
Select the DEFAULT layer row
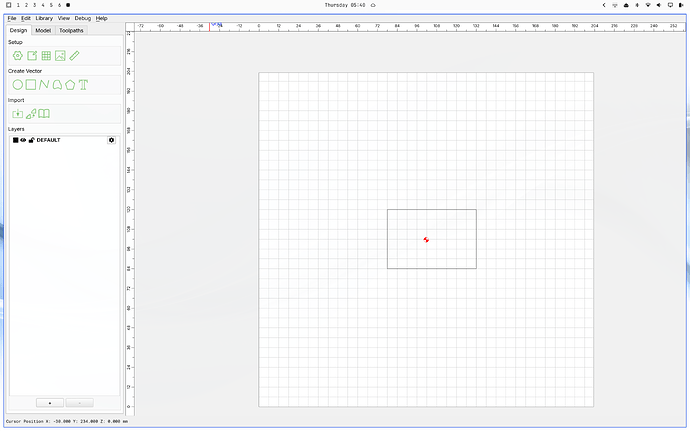click(64, 140)
